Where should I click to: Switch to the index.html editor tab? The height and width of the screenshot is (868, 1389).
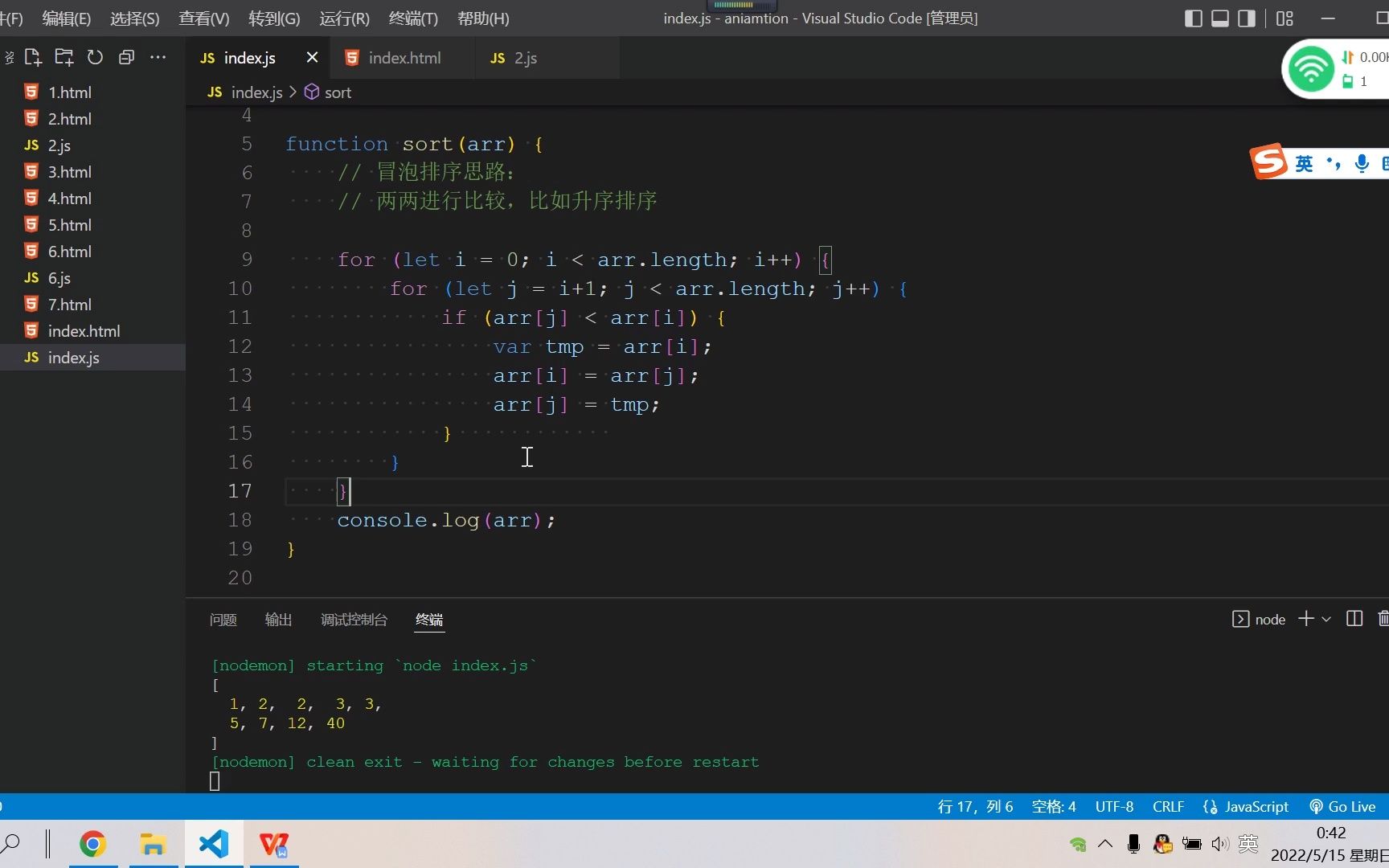[x=404, y=58]
